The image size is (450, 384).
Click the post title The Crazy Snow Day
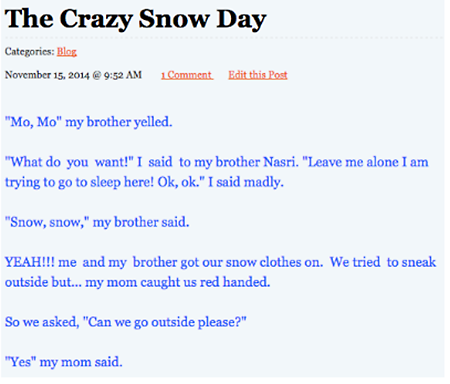point(135,19)
